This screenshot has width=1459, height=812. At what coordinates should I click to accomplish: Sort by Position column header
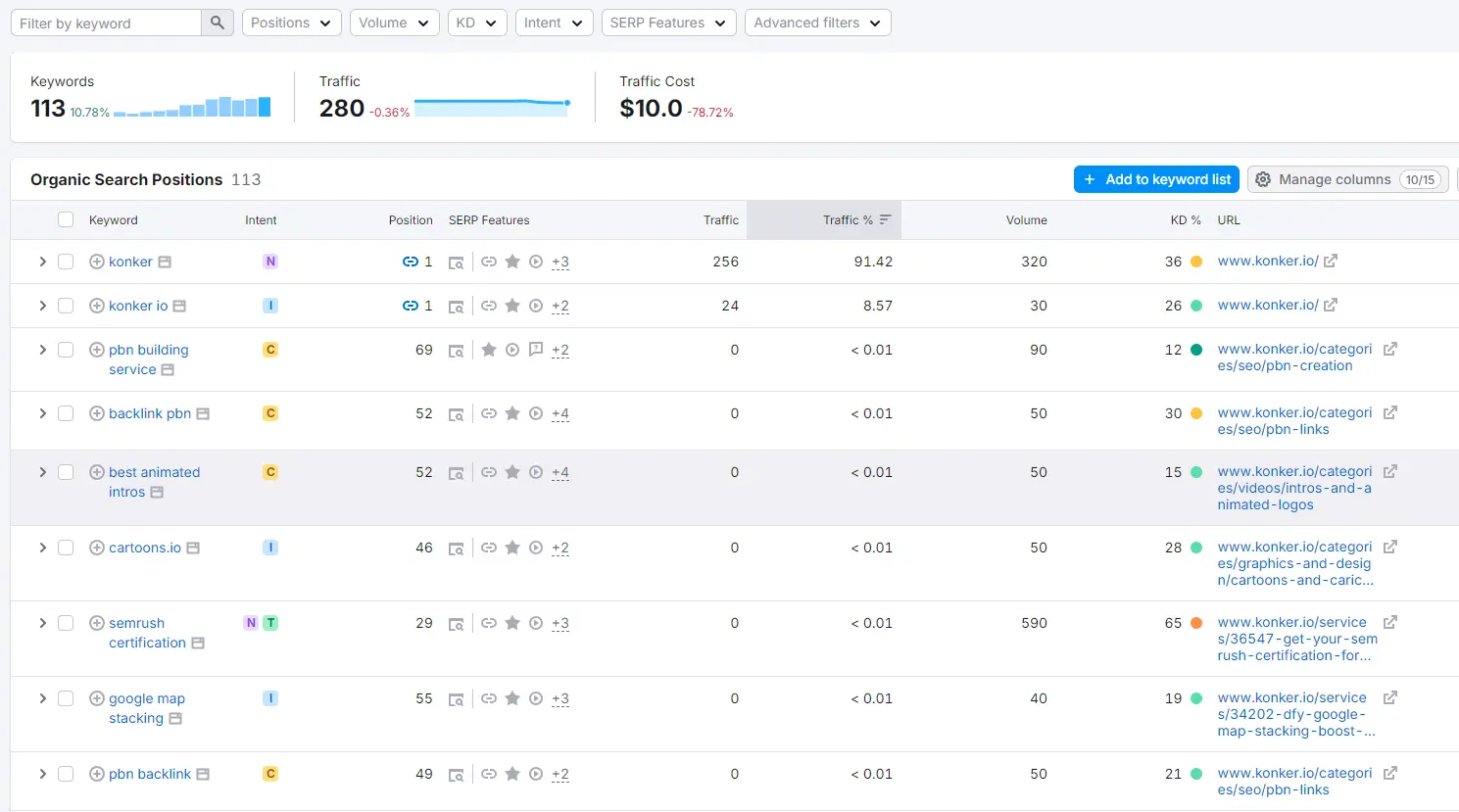pyautogui.click(x=411, y=220)
